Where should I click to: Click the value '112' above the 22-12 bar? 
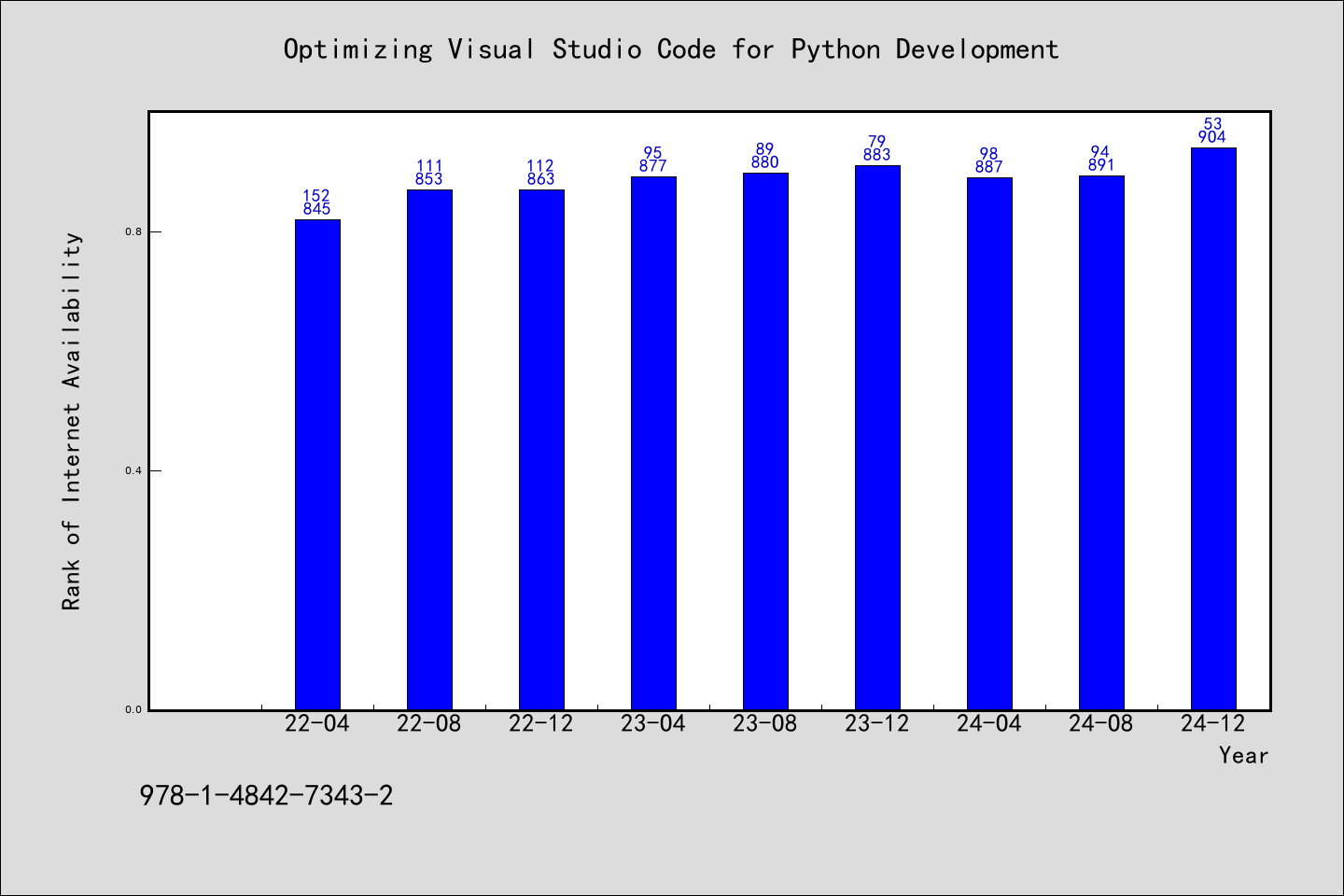pos(541,166)
